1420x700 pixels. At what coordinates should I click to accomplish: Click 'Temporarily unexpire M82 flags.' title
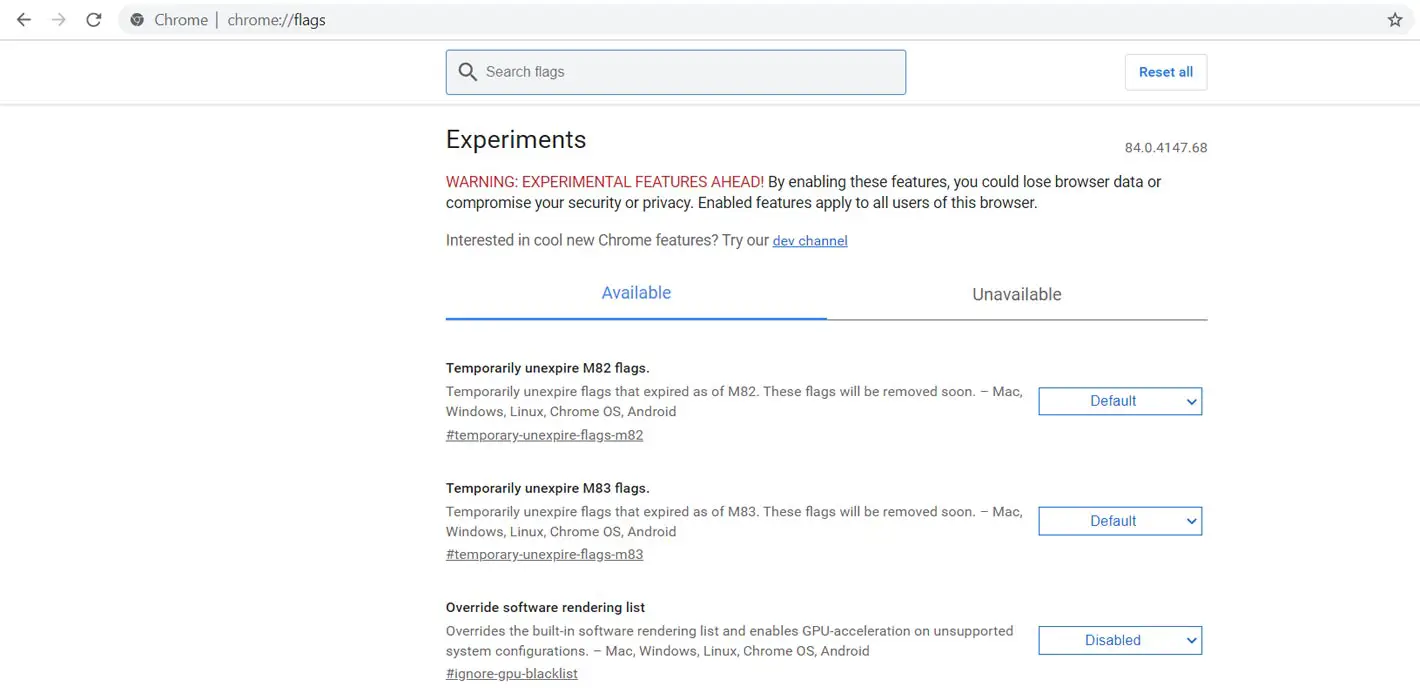point(548,368)
